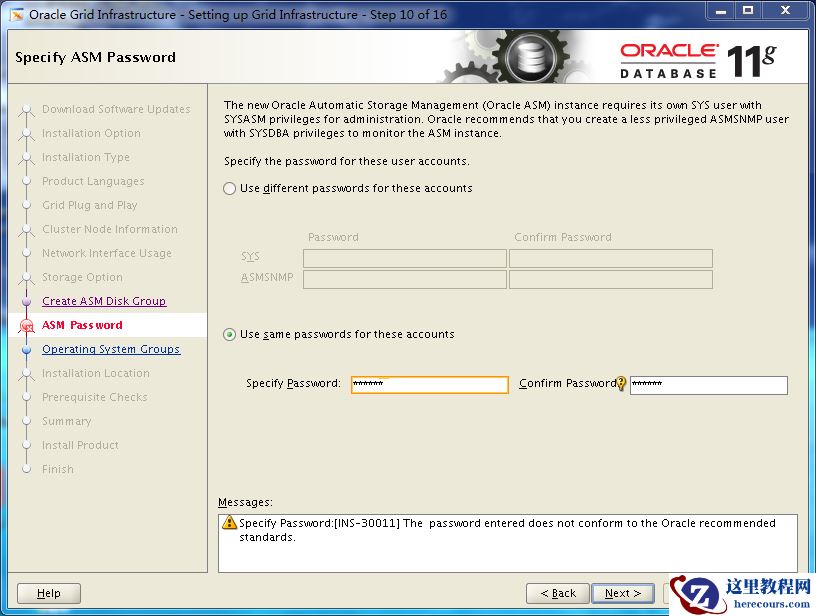This screenshot has height=616, width=816.
Task: Select Use different passwords for these accounts
Action: (x=230, y=188)
